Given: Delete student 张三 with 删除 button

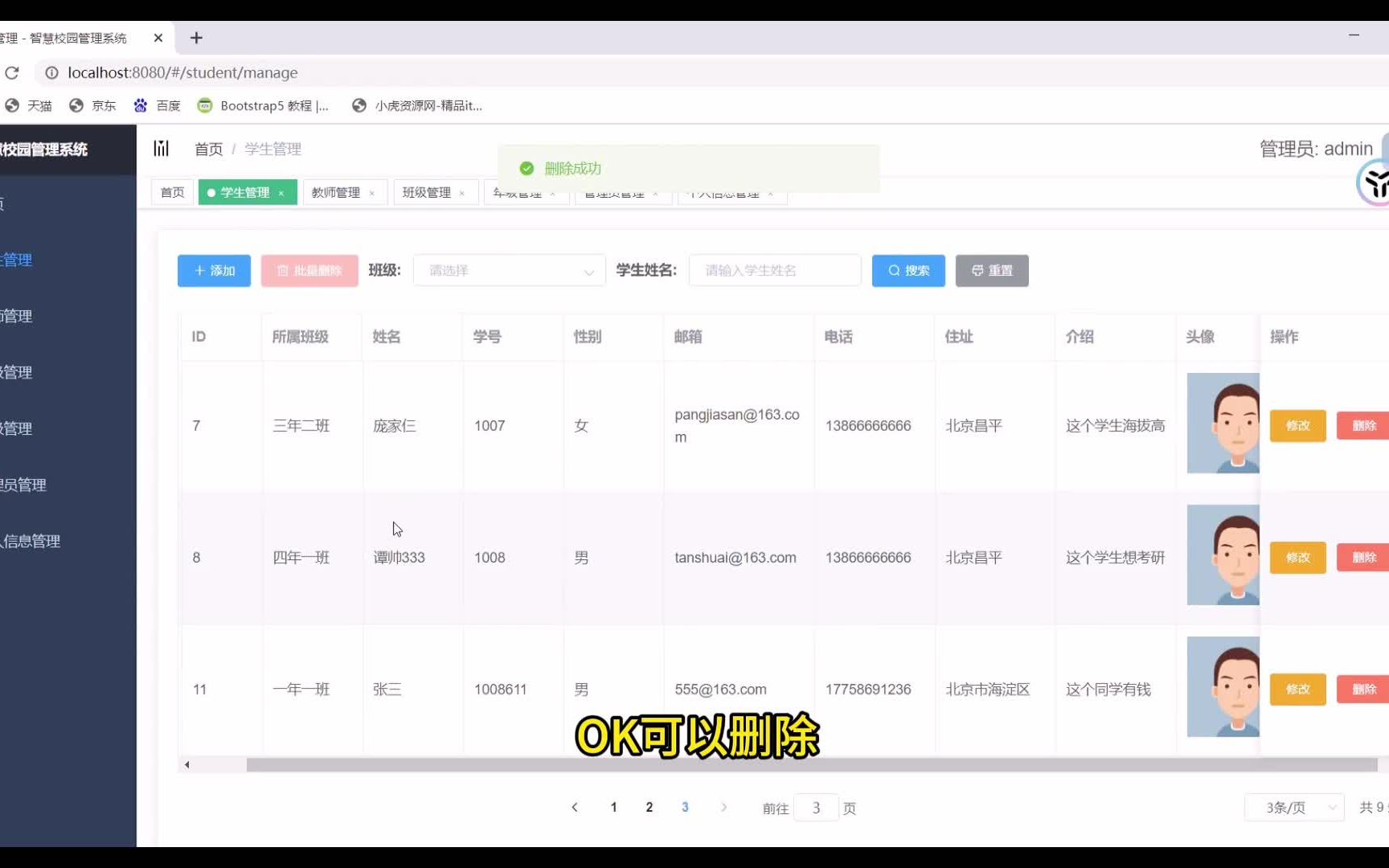Looking at the screenshot, I should point(1362,689).
